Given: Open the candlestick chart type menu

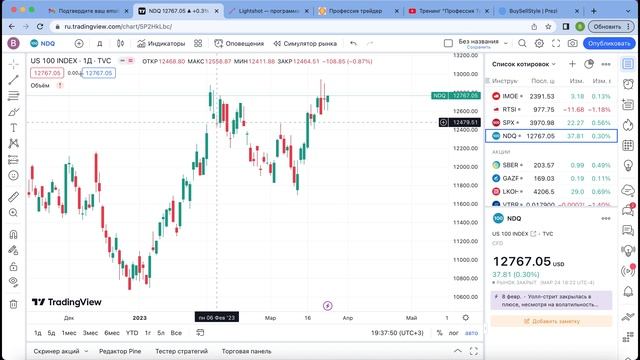Looking at the screenshot, I should 120,43.
